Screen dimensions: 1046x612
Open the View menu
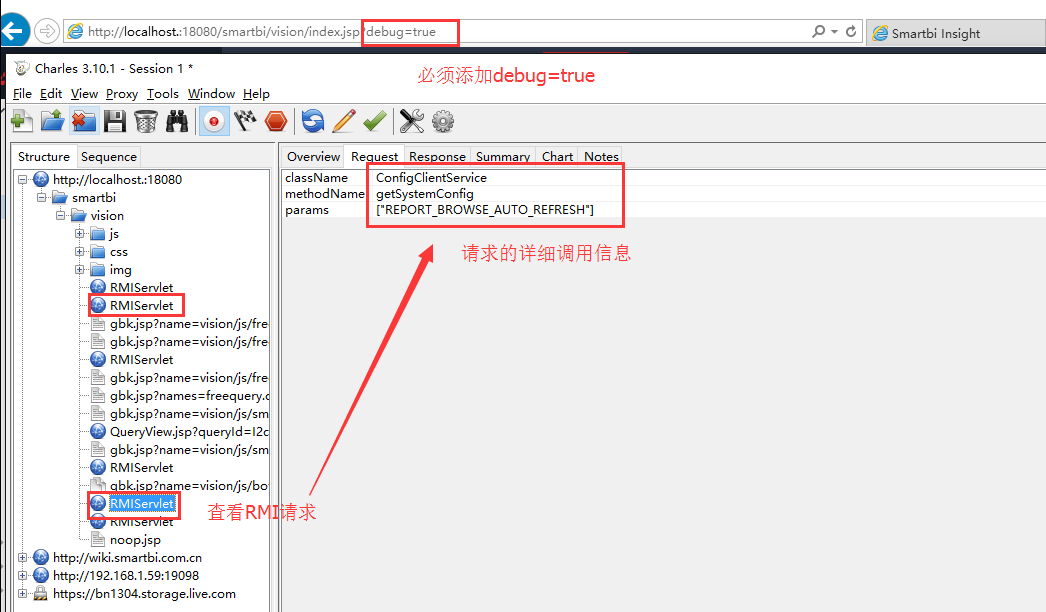pos(84,93)
